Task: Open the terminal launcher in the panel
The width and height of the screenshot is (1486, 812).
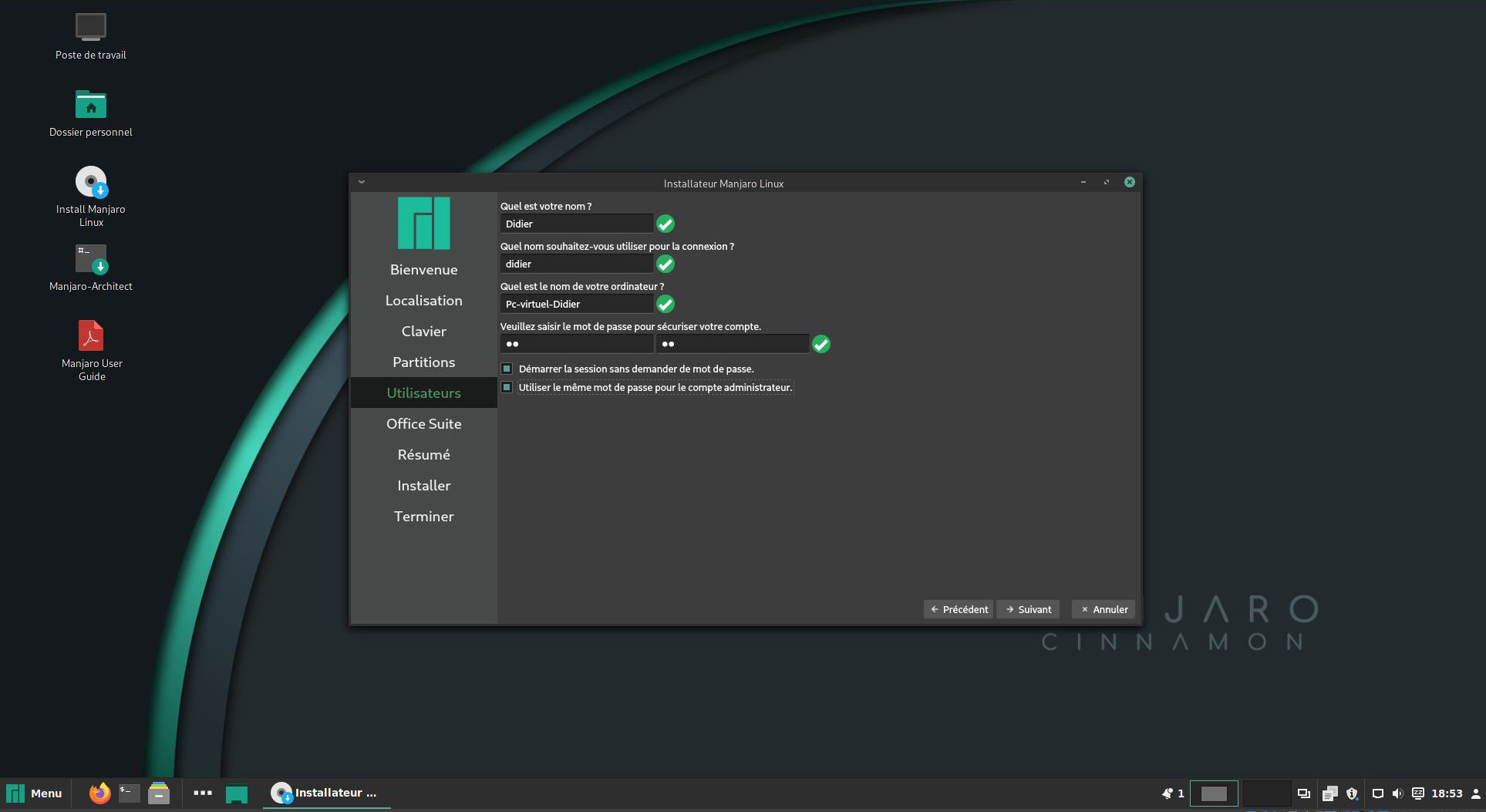Action: pos(129,793)
